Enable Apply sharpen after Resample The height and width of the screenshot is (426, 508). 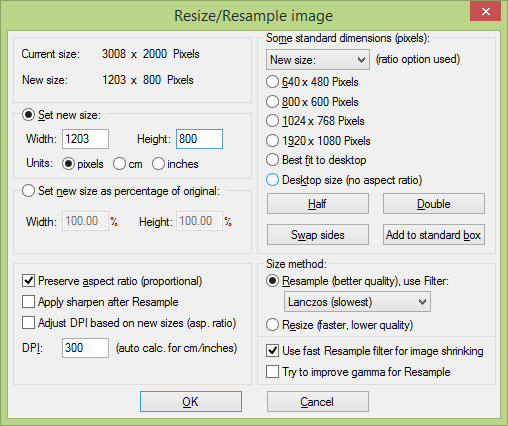coord(28,302)
